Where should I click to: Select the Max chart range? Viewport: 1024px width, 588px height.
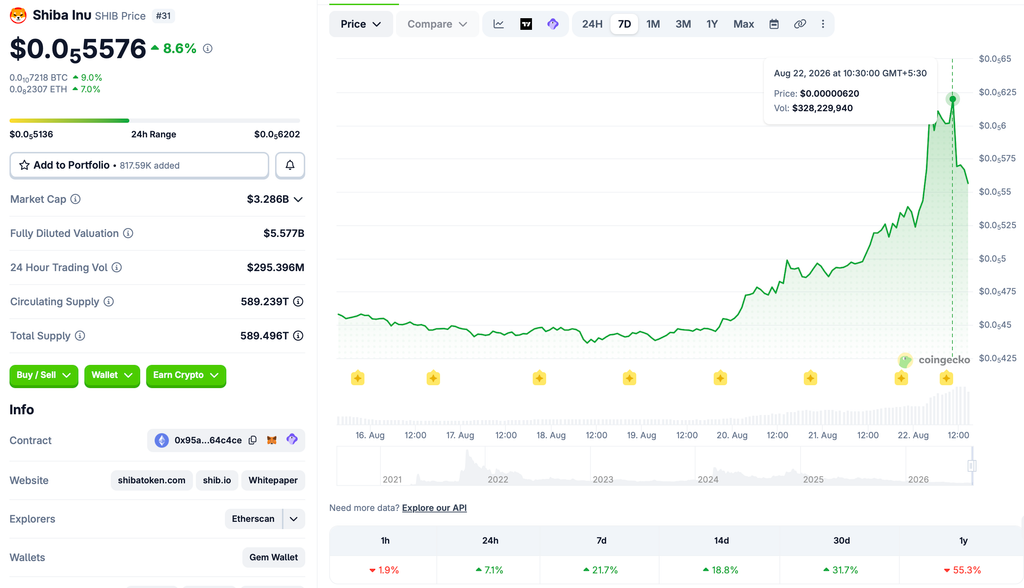[x=743, y=24]
